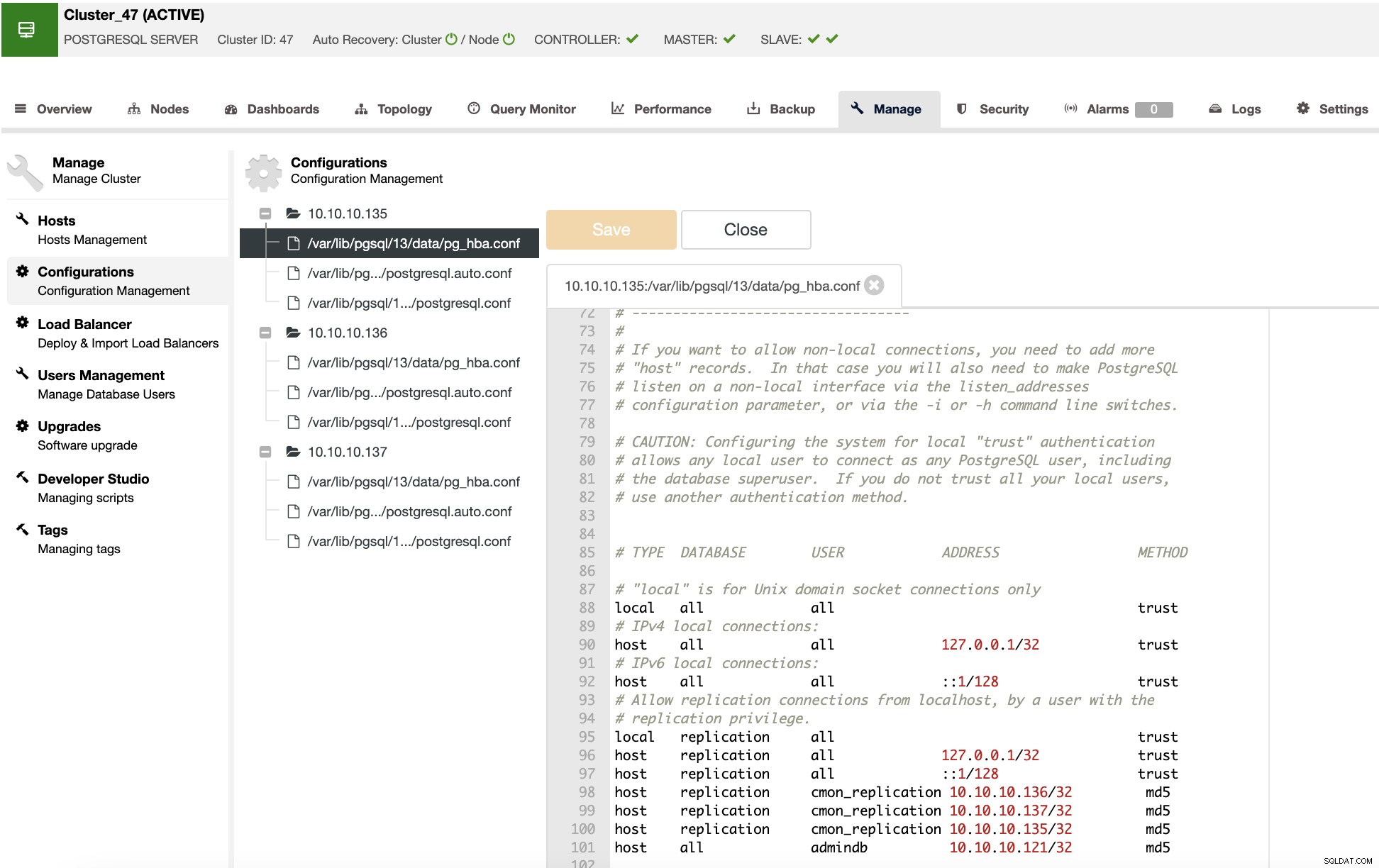Select the Manage tab
This screenshot has height=868, width=1379.
(x=889, y=109)
